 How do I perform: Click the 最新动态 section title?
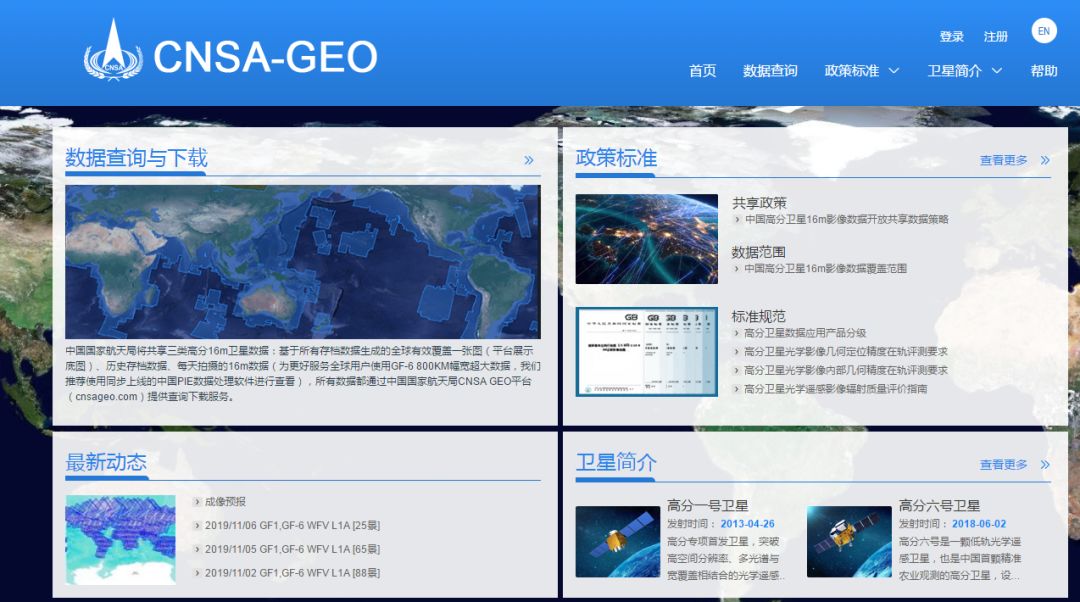click(x=106, y=461)
